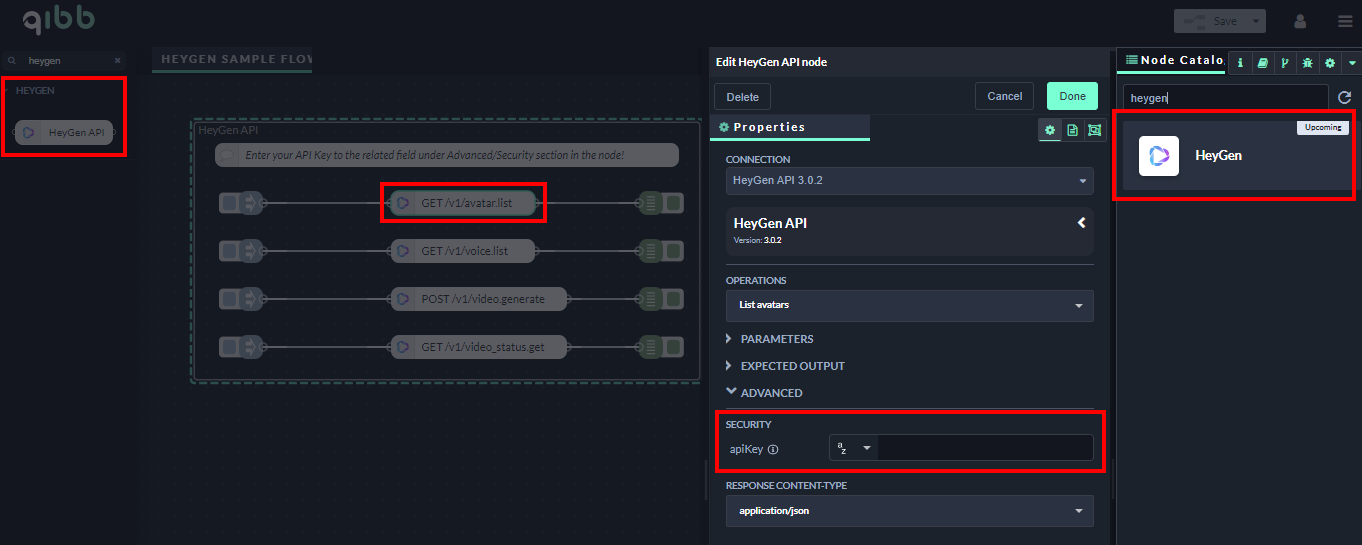Open the debug bug icon tab
This screenshot has height=545, width=1362.
click(1307, 62)
